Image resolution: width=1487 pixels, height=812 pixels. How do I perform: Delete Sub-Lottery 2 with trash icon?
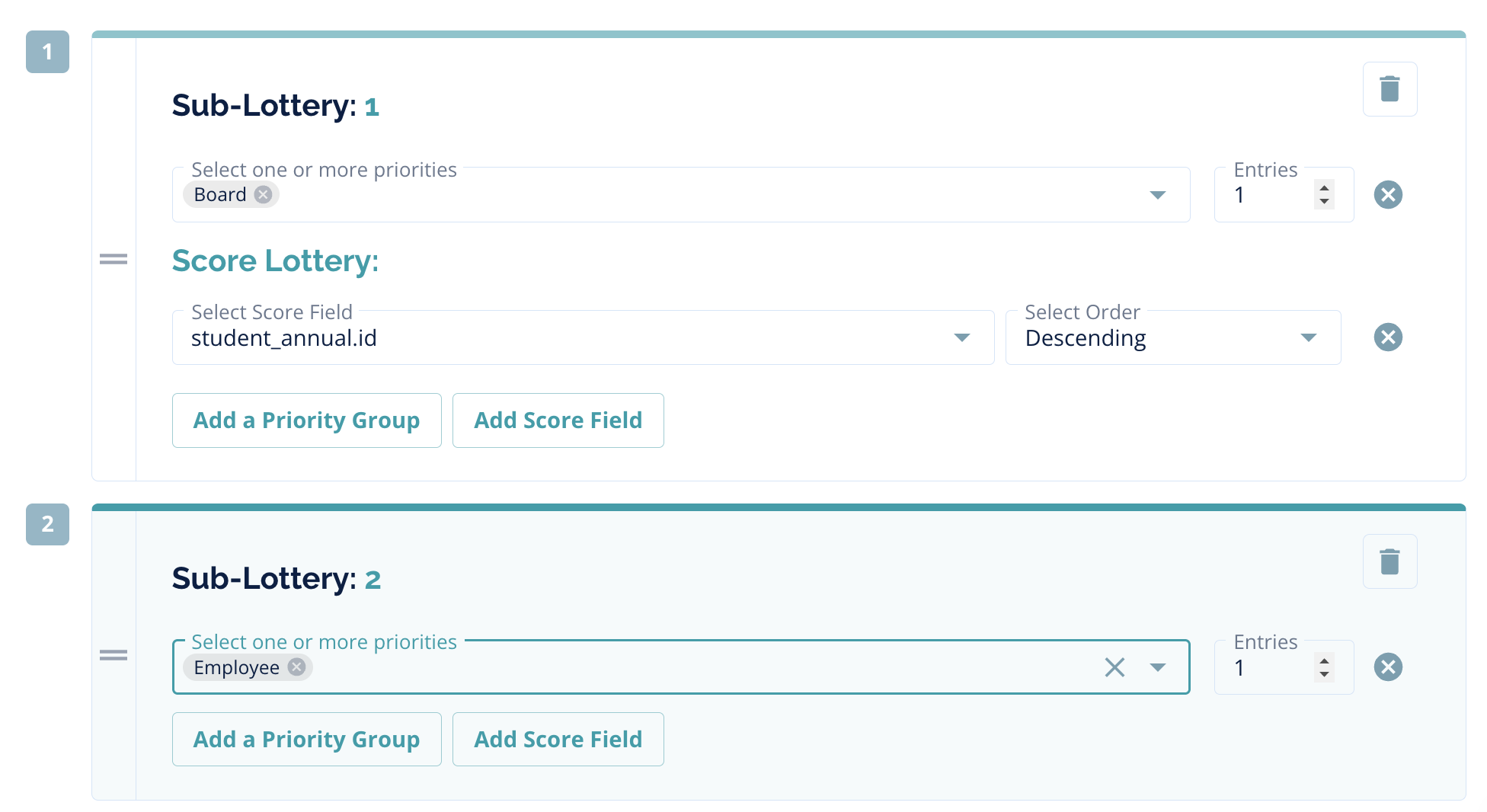point(1389,561)
